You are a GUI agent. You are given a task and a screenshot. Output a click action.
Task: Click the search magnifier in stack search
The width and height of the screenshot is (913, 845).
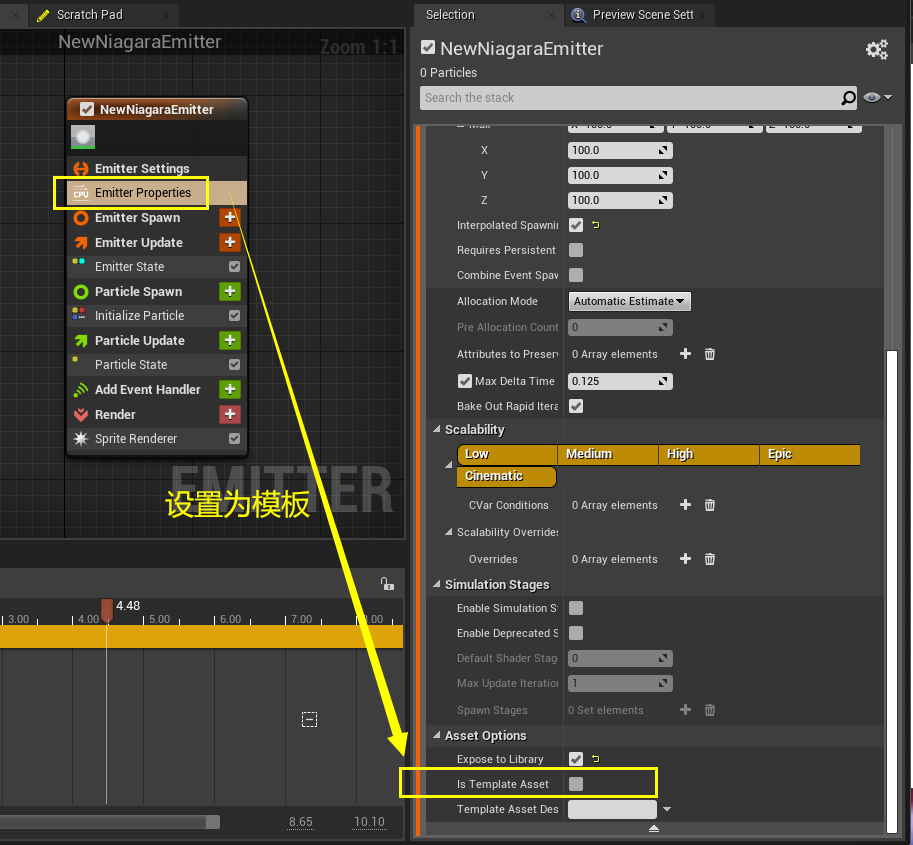(848, 98)
